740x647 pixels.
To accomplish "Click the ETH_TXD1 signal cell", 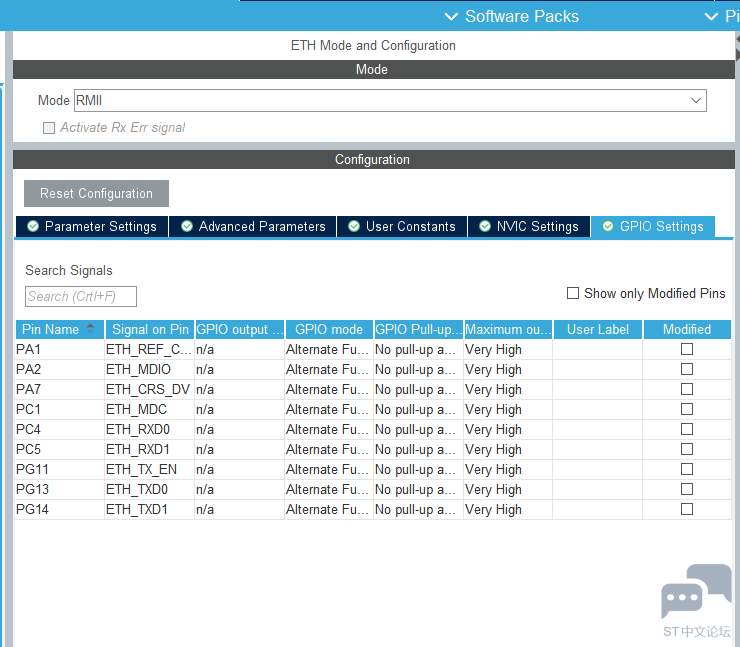I will [x=149, y=510].
